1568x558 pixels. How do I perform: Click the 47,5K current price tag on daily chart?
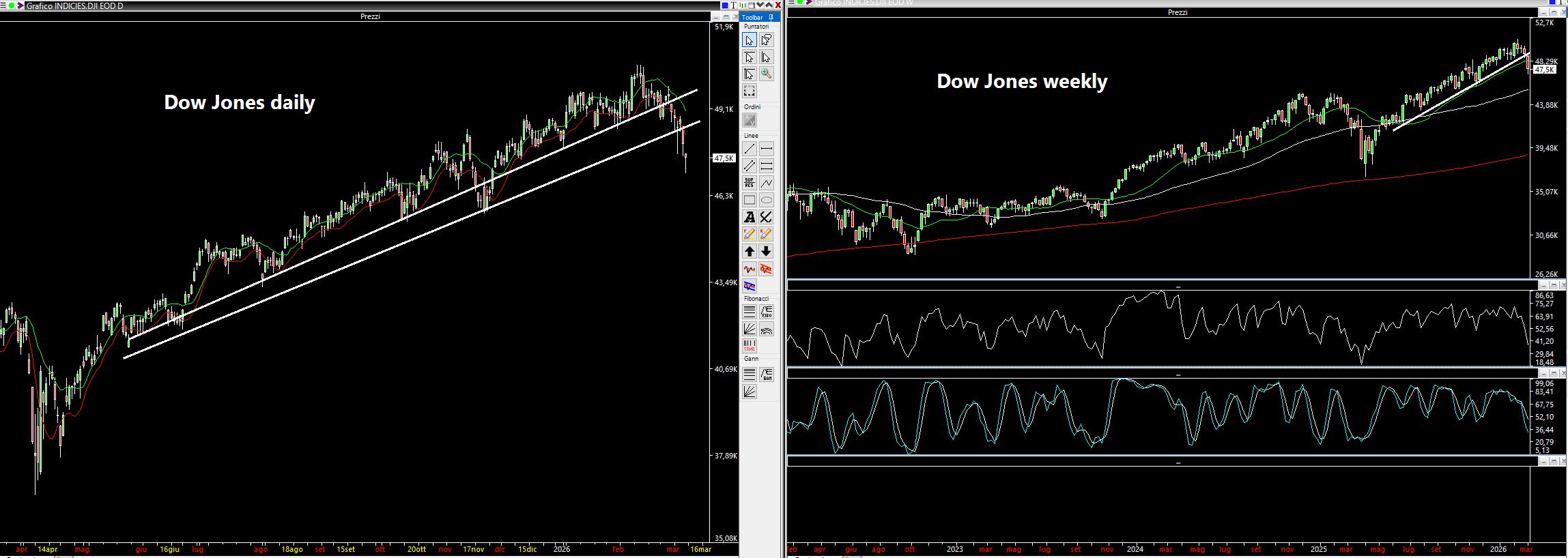[x=724, y=158]
